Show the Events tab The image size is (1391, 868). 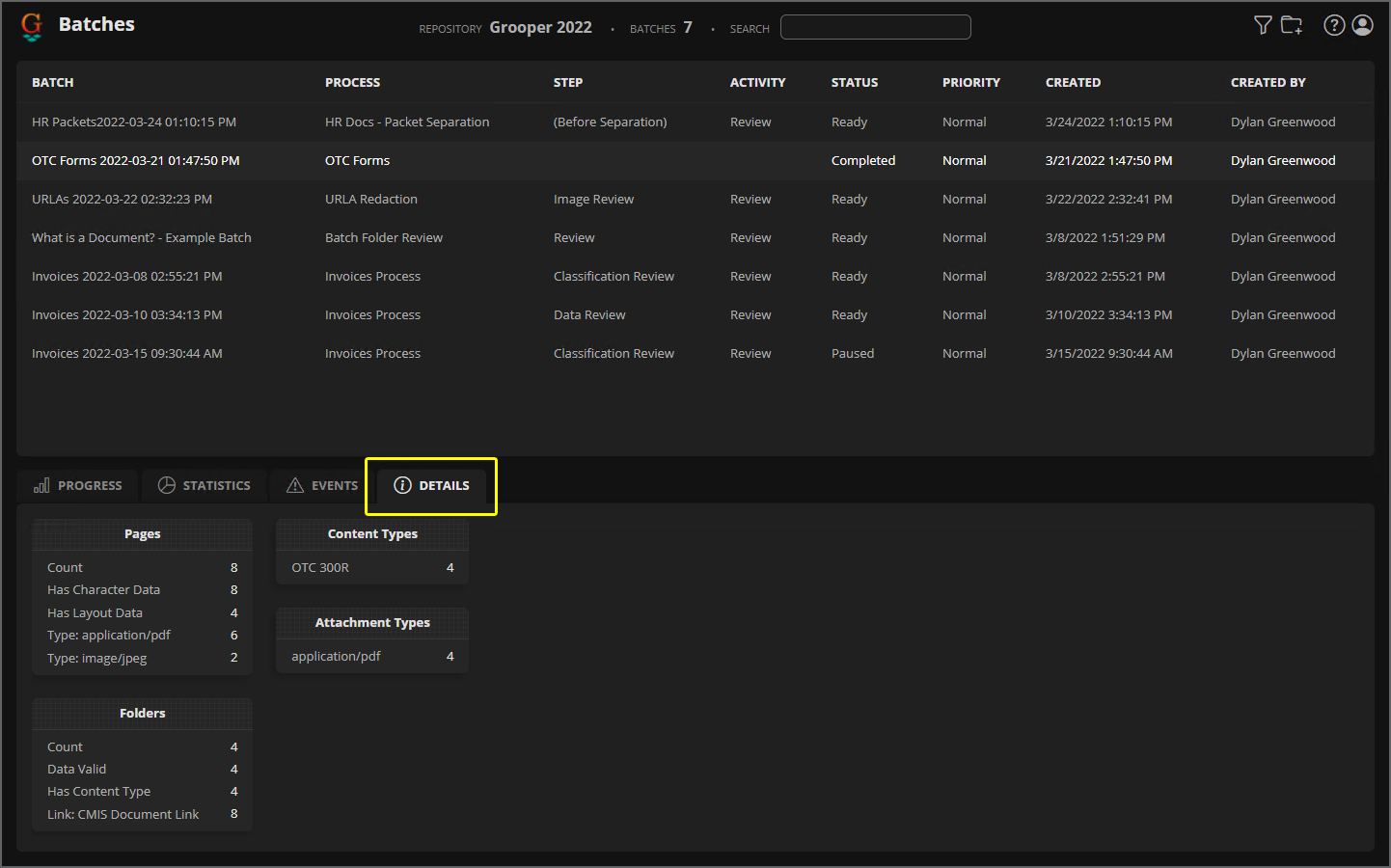click(x=322, y=485)
